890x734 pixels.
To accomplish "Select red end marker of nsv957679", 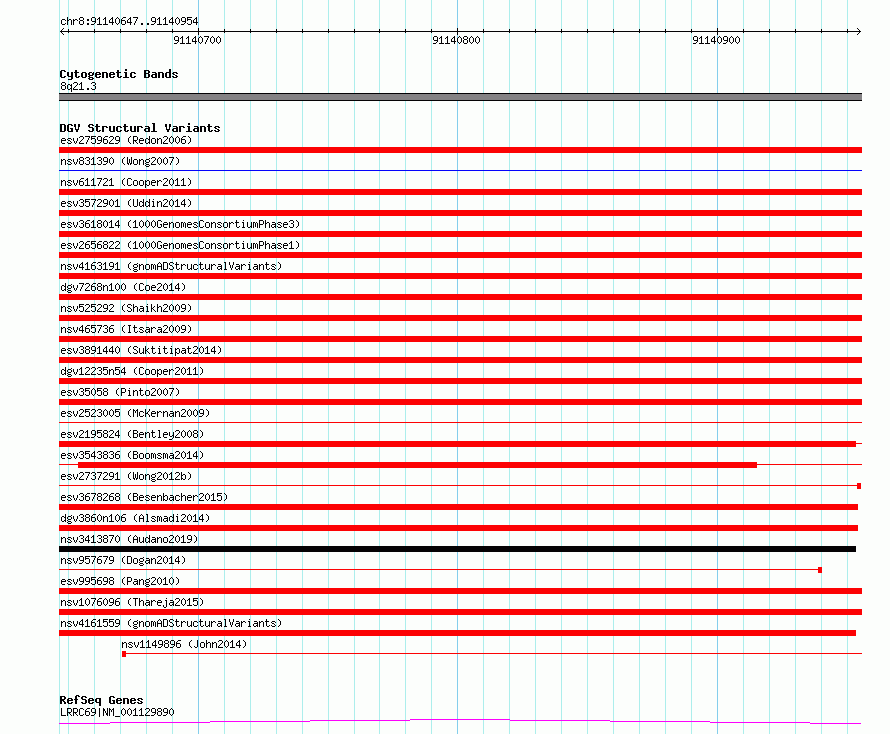I will 820,570.
